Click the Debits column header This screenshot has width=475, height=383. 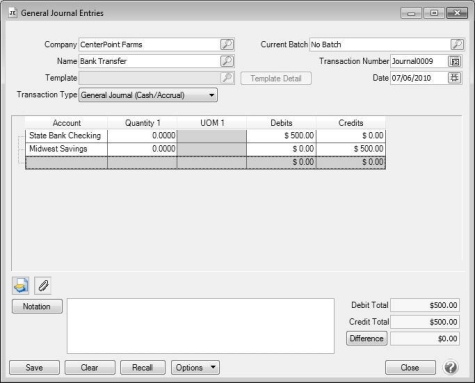click(x=281, y=123)
